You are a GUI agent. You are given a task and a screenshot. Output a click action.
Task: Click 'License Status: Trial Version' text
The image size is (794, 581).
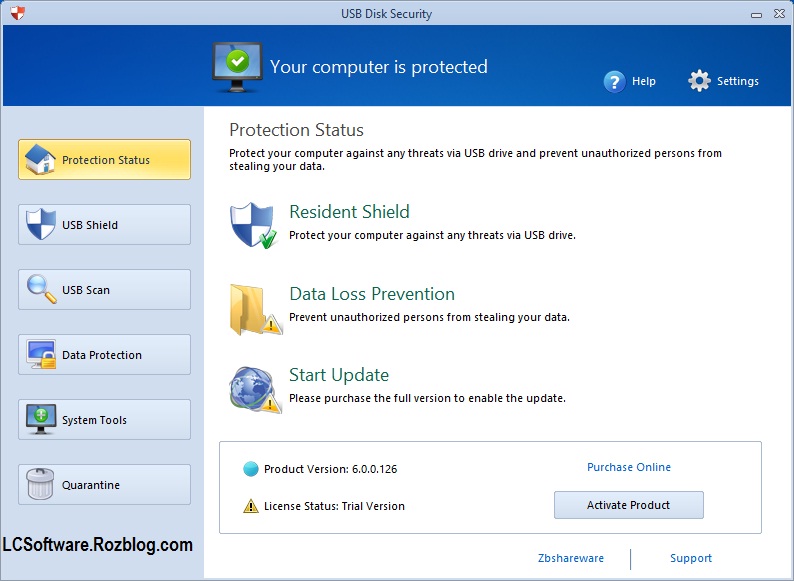(334, 506)
